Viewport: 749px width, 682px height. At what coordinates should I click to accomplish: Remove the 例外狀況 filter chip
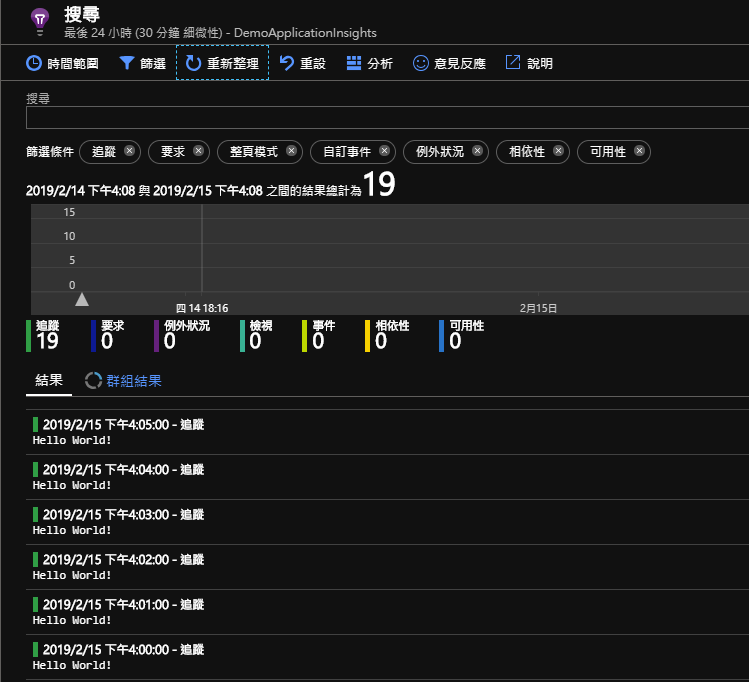(x=477, y=151)
